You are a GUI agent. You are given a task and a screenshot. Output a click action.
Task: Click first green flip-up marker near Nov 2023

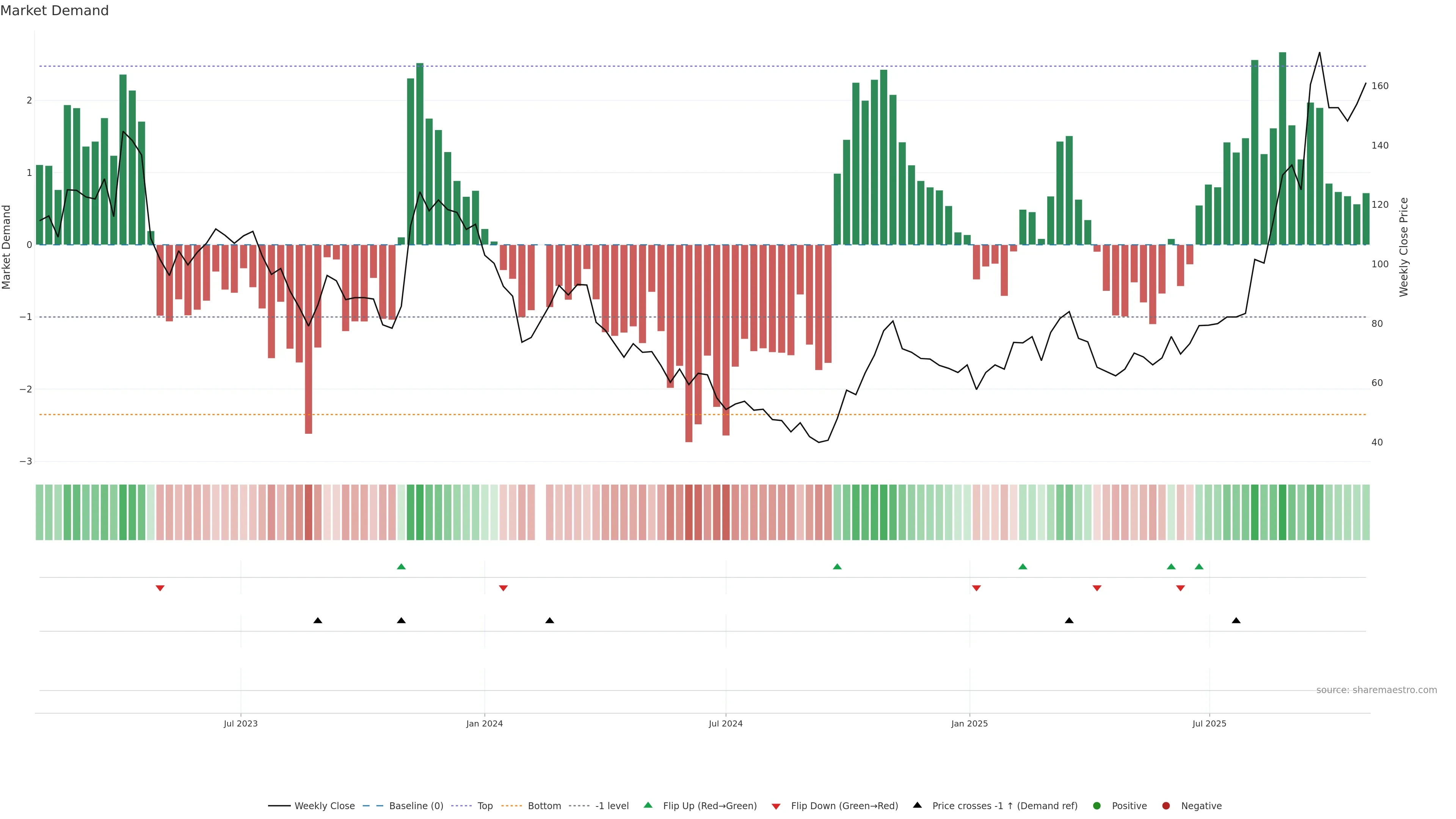(x=401, y=567)
